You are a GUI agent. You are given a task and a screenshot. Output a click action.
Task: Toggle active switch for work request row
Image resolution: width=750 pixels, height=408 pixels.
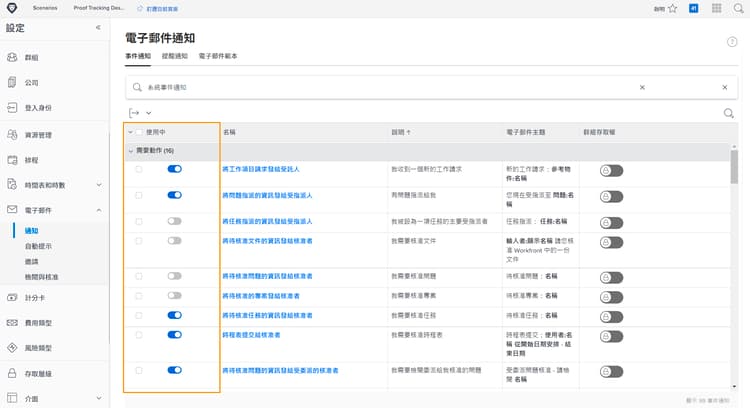(175, 169)
